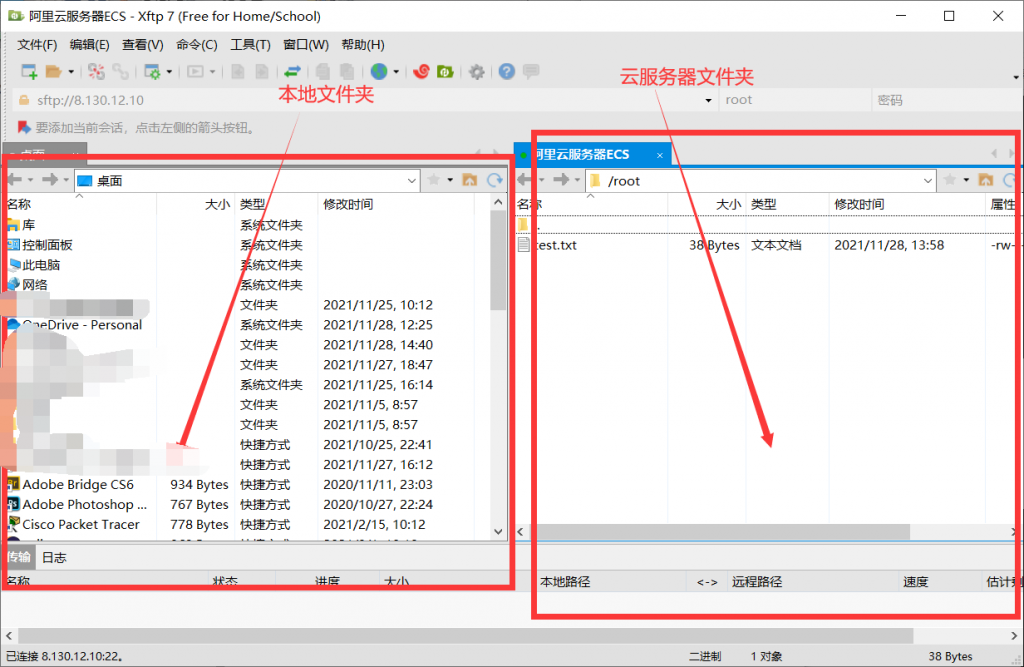This screenshot has width=1024, height=667.
Task: Expand the local 桌面 path combo box
Action: pyautogui.click(x=411, y=180)
